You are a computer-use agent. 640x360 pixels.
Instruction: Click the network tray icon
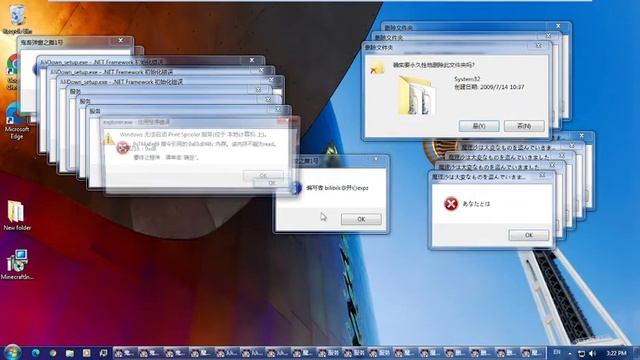point(581,353)
